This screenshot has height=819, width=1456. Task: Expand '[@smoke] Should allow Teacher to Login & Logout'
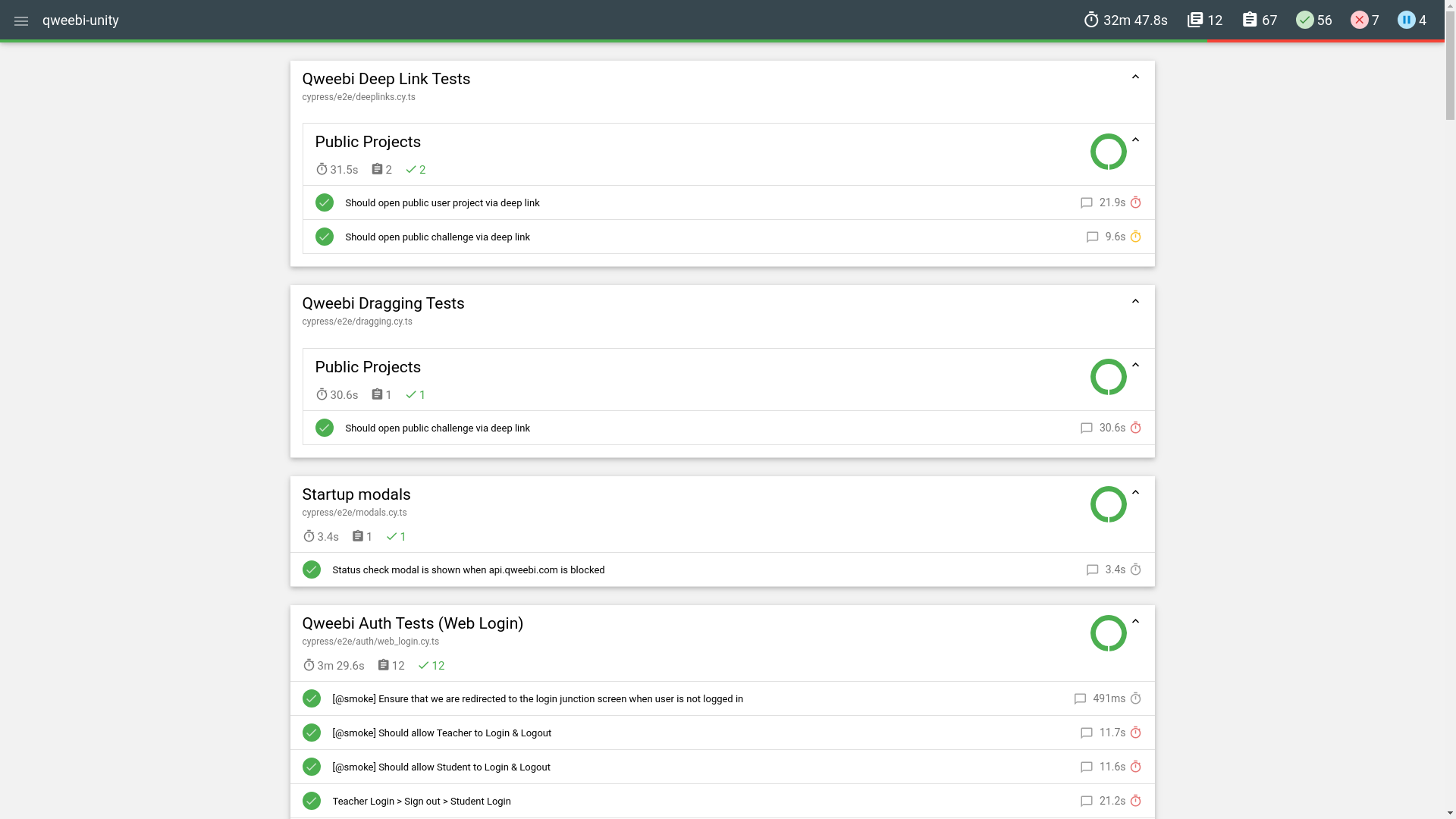722,733
